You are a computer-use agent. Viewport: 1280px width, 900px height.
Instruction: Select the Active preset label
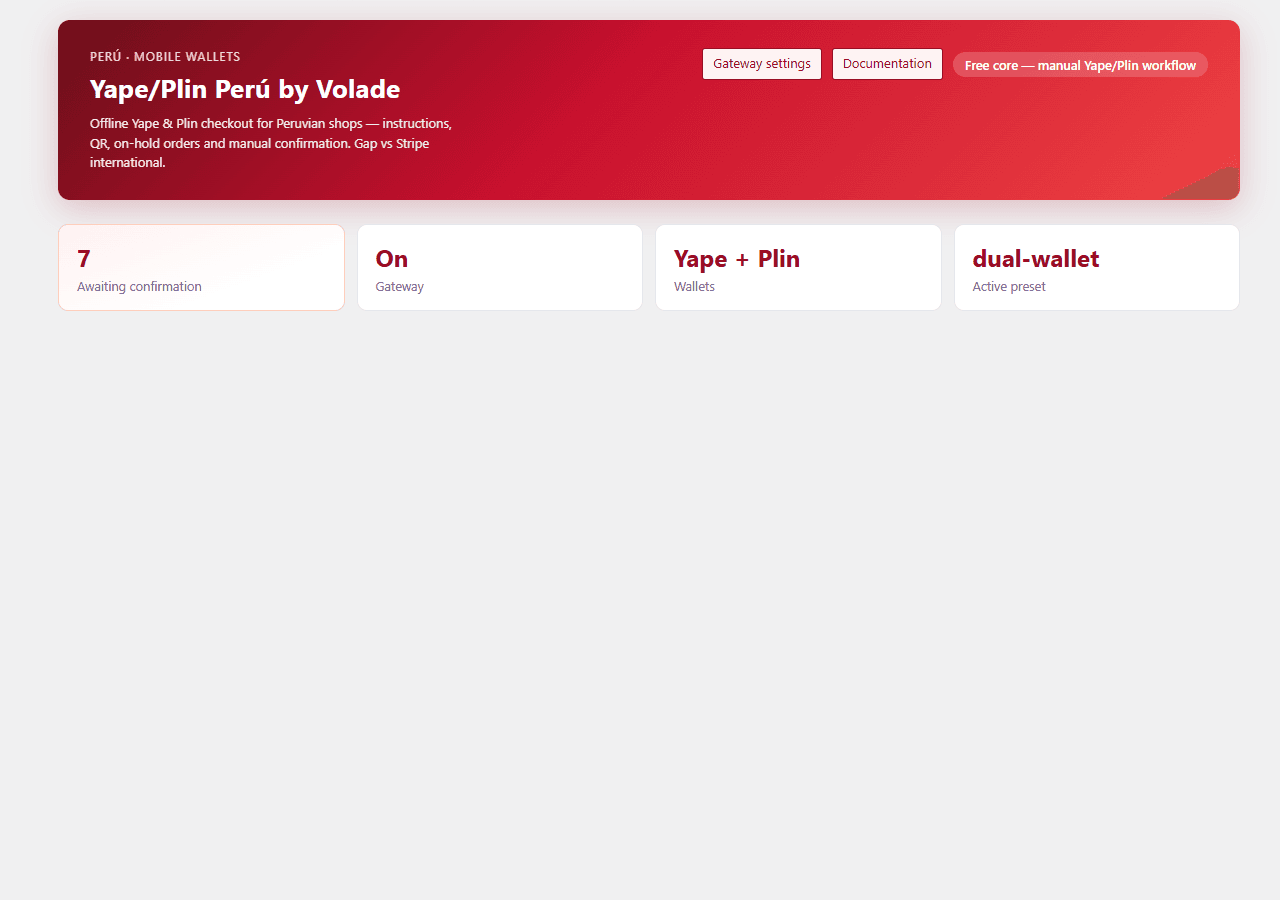coord(1009,286)
